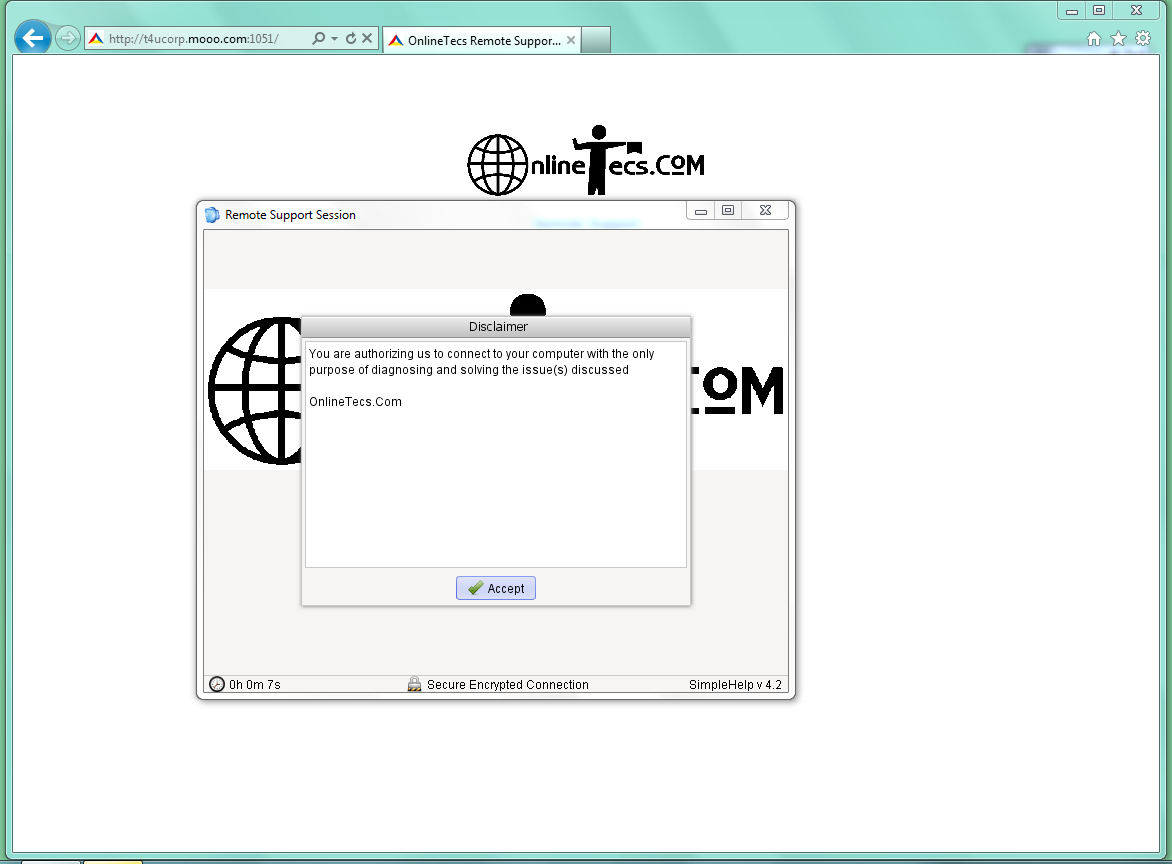Open Favorites star icon
The width and height of the screenshot is (1172, 864).
[1118, 39]
